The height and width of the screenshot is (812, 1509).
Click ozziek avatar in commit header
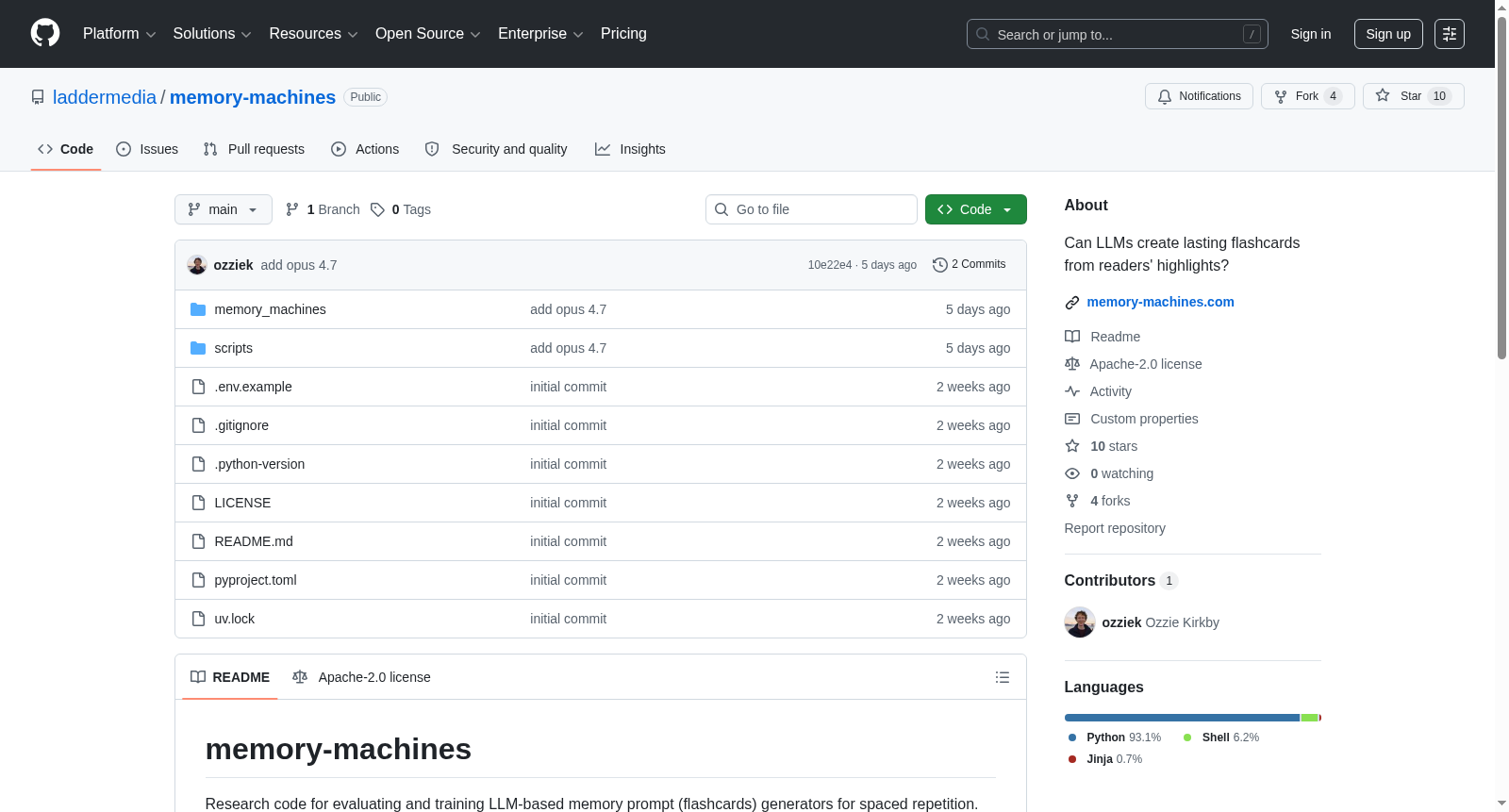[x=197, y=265]
